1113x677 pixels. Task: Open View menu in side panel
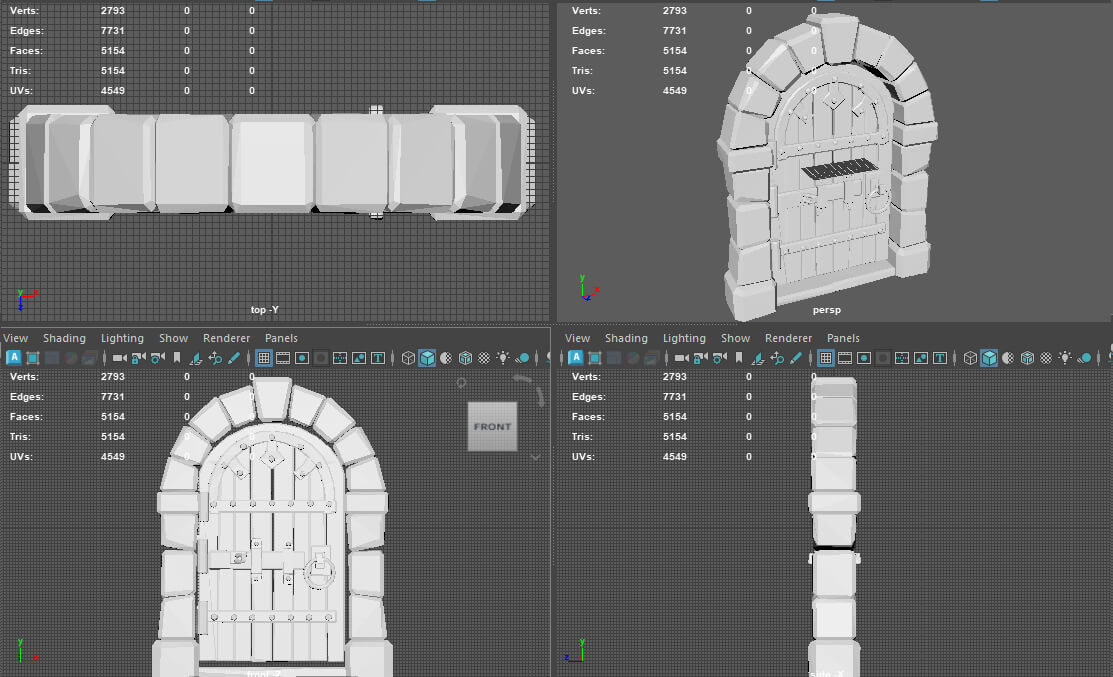tap(578, 338)
